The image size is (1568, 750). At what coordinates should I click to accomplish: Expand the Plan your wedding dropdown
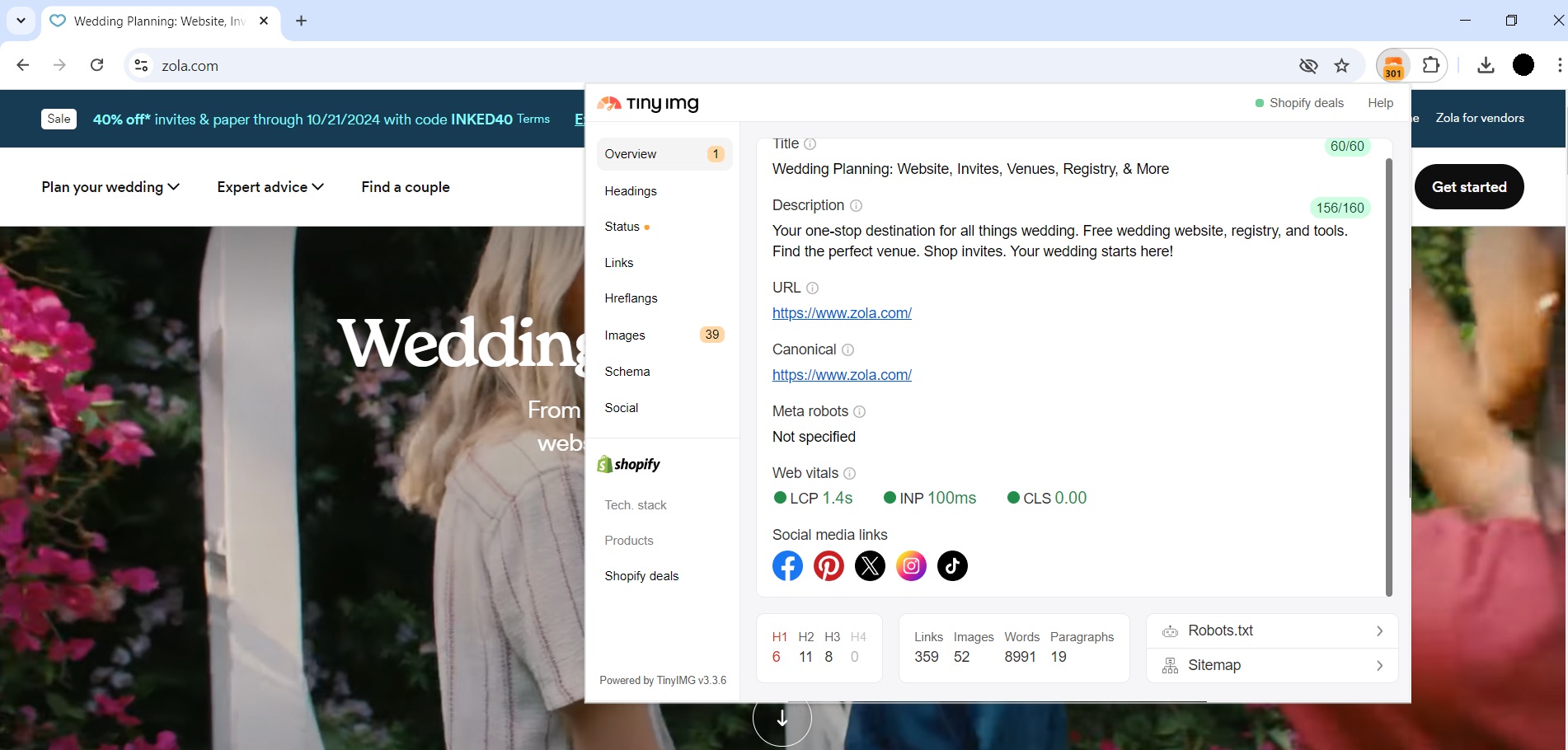(110, 187)
